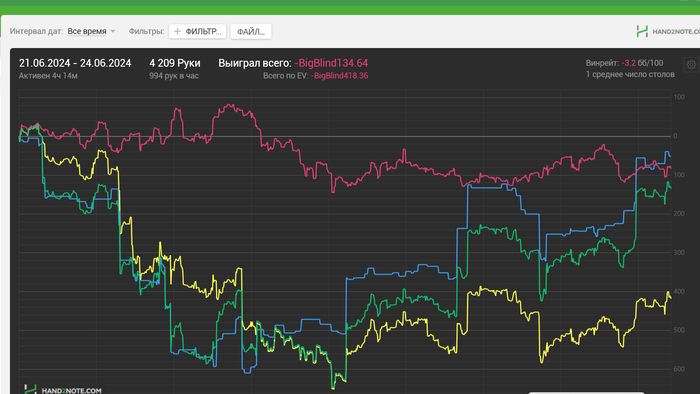Click the '+ ФИЛЬТР...' add filter button
This screenshot has width=700, height=394.
coord(197,31)
